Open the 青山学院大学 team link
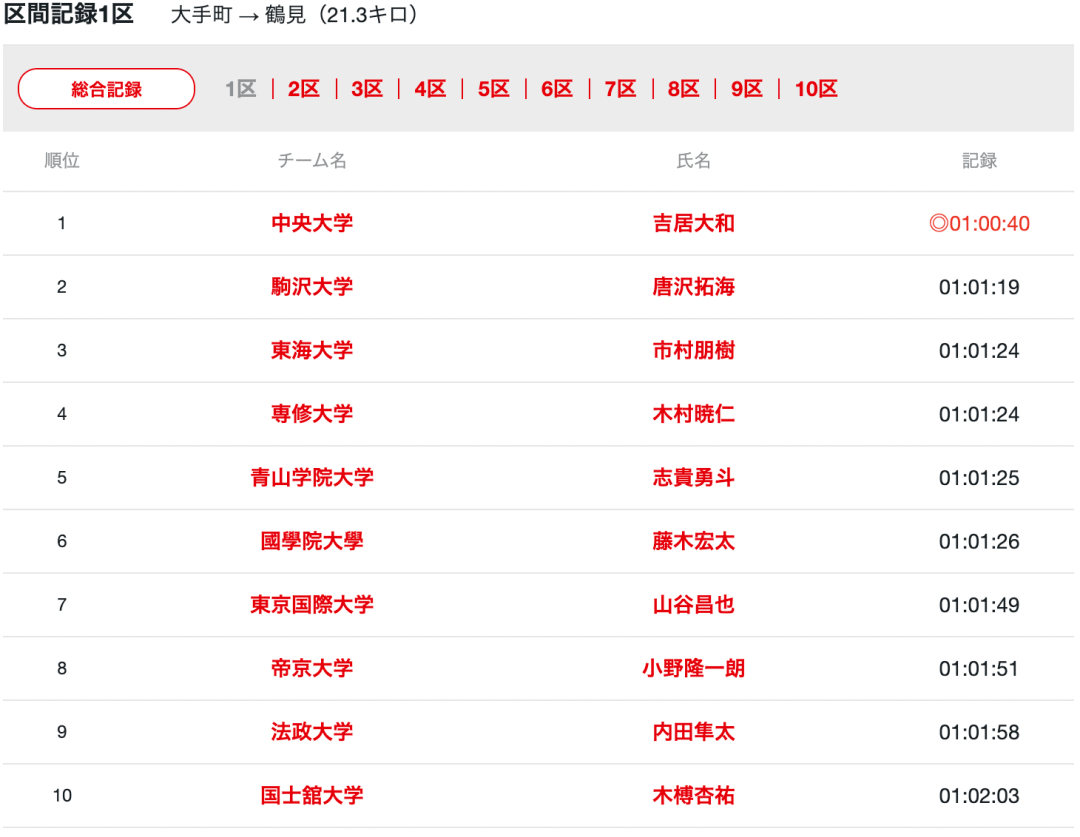Image resolution: width=1080 pixels, height=837 pixels. [312, 478]
